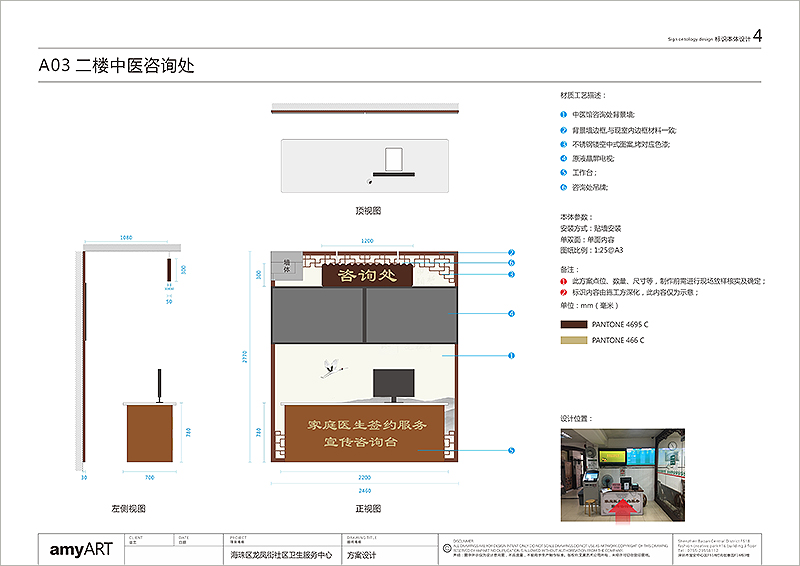
Task: Click the PANTONE 466 C tan swatch
Action: [x=574, y=340]
